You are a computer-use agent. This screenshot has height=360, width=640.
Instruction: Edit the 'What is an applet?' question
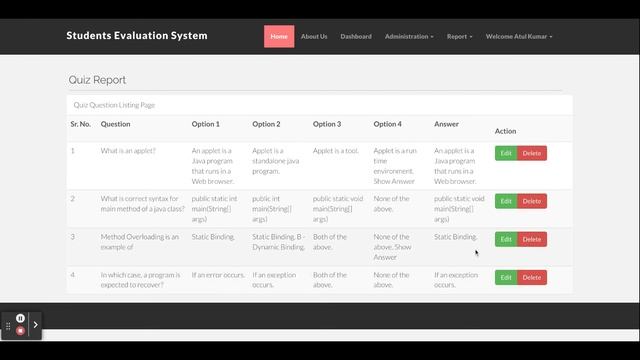click(506, 153)
